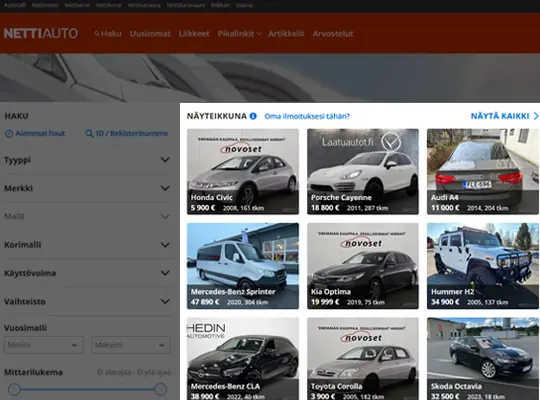Click the Näytä kaikki link
This screenshot has height=400, width=540.
click(x=500, y=116)
